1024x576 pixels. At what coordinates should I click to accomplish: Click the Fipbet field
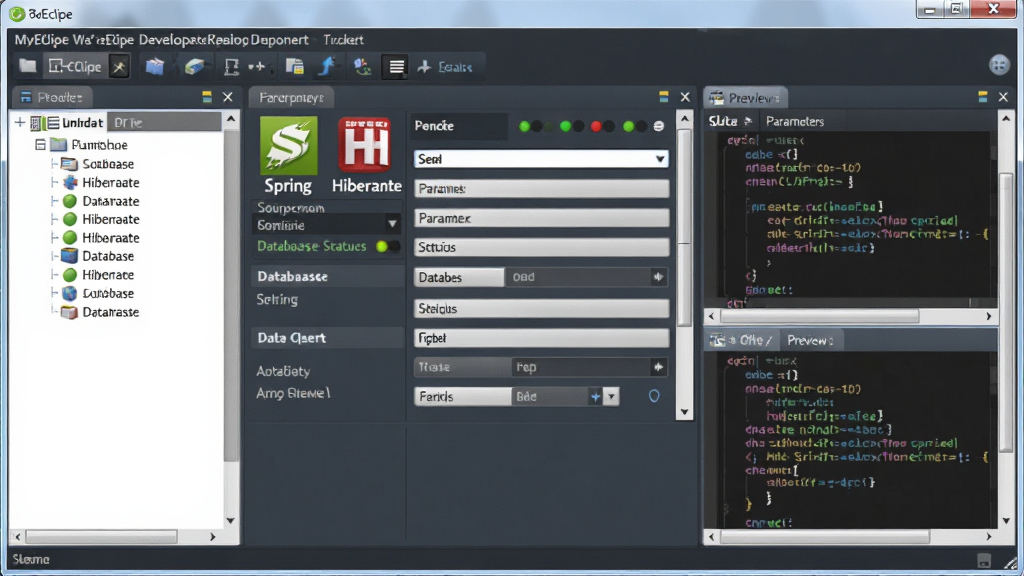point(541,338)
